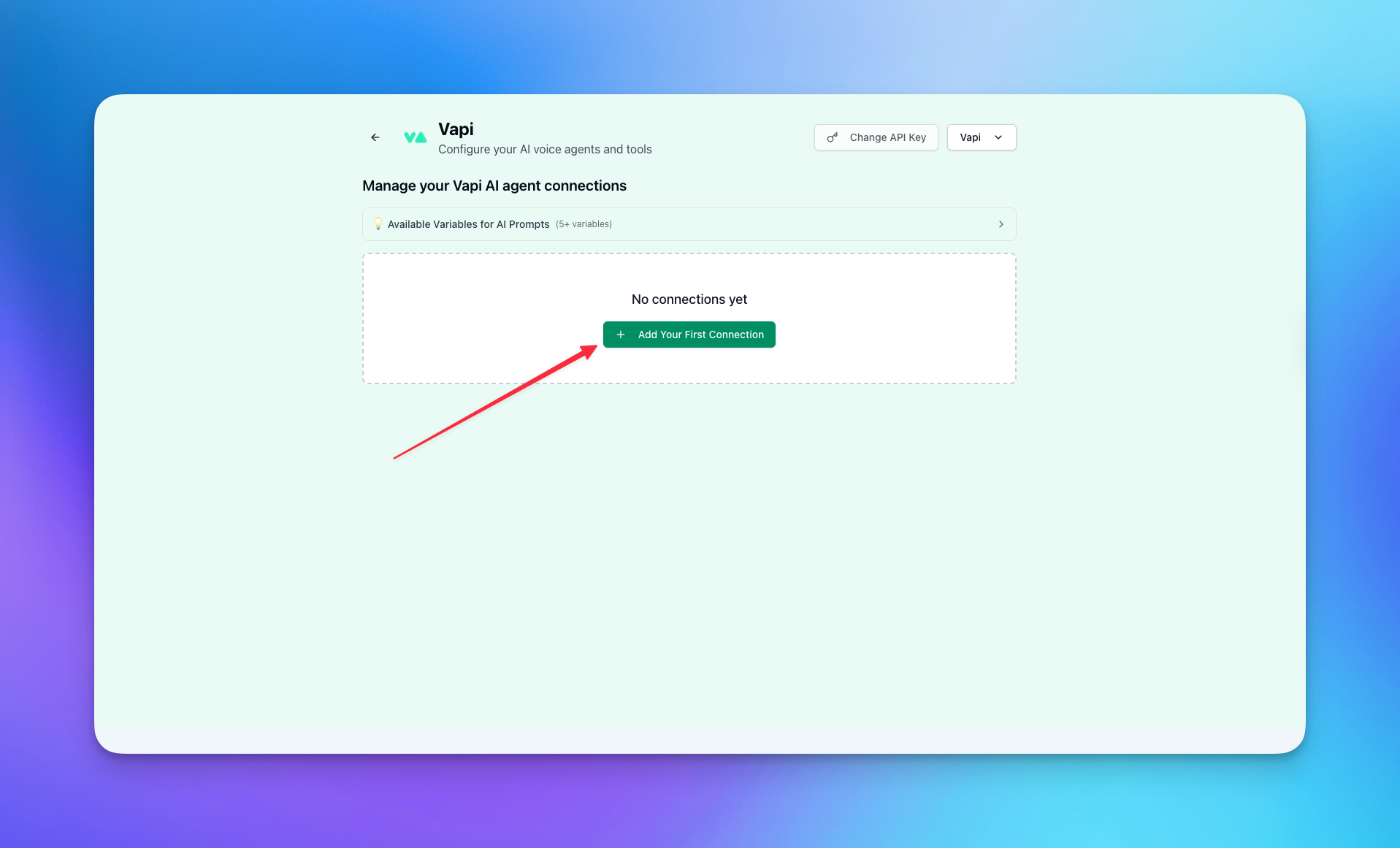
Task: Click the Vapi page title
Action: coord(456,129)
